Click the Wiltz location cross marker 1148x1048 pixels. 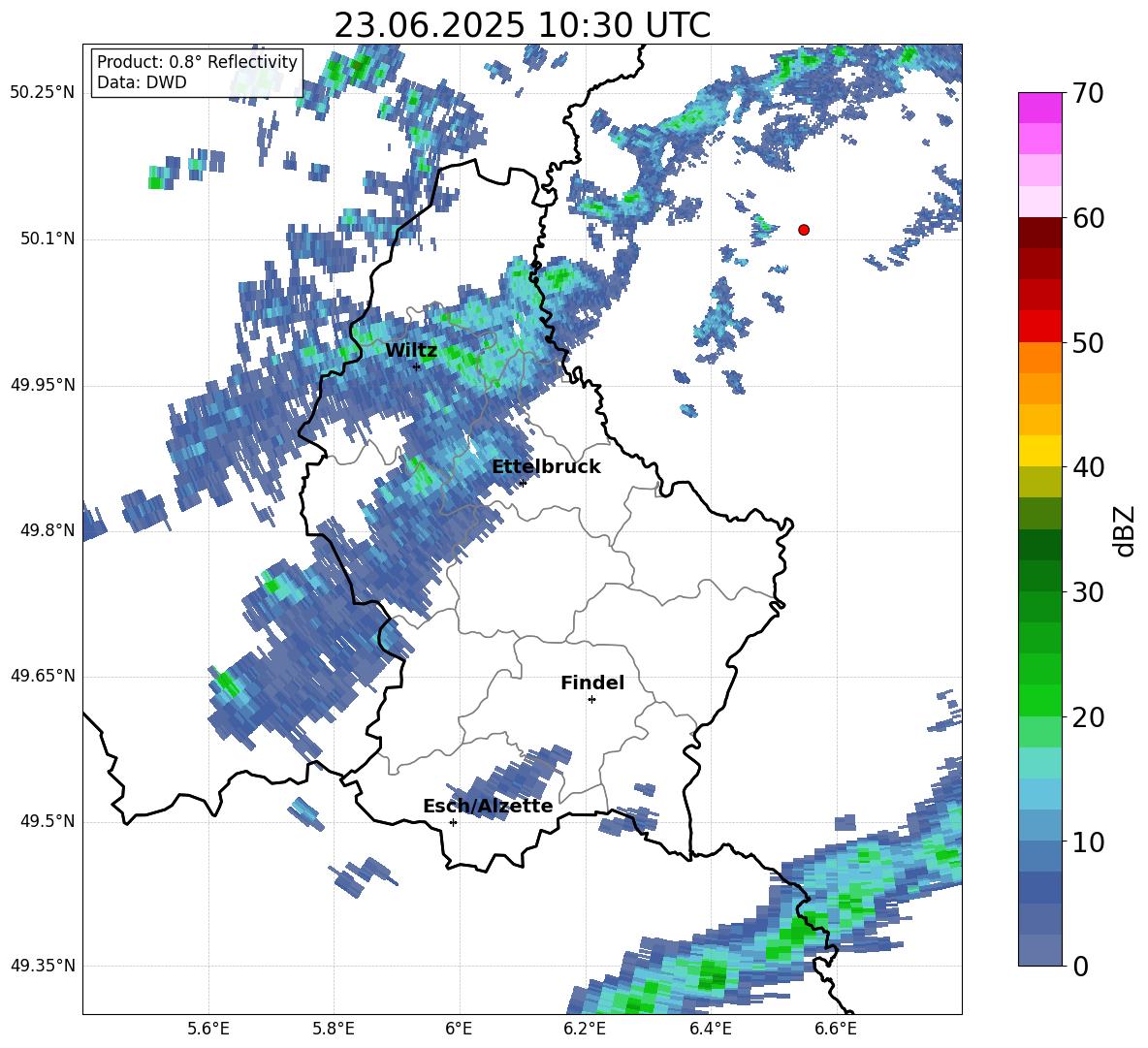click(416, 366)
